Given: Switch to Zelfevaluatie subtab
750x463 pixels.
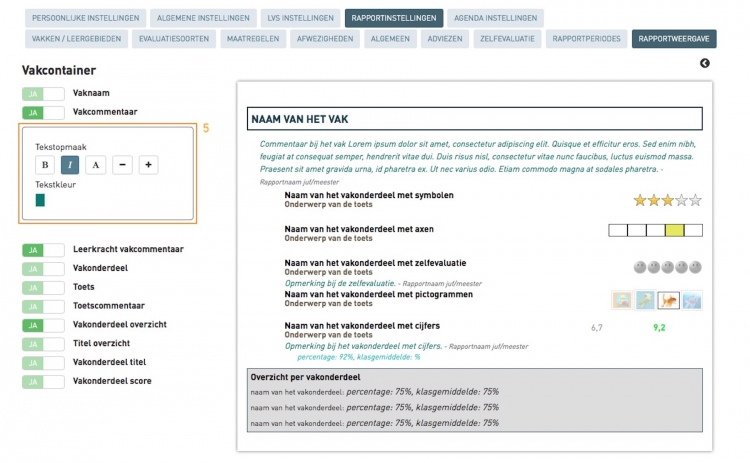Looking at the screenshot, I should pyautogui.click(x=507, y=39).
